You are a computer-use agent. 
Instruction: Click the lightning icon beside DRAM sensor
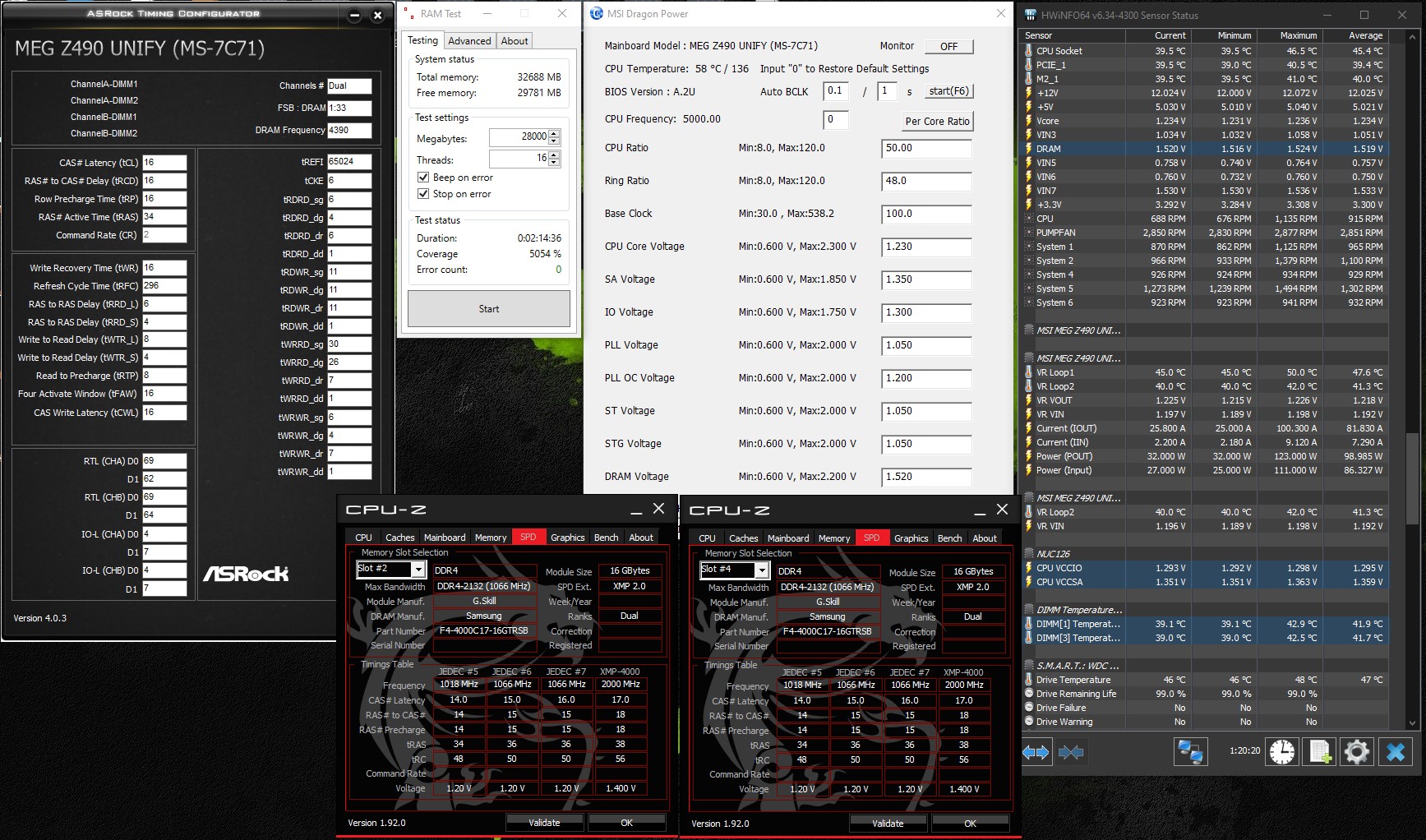tap(1029, 149)
